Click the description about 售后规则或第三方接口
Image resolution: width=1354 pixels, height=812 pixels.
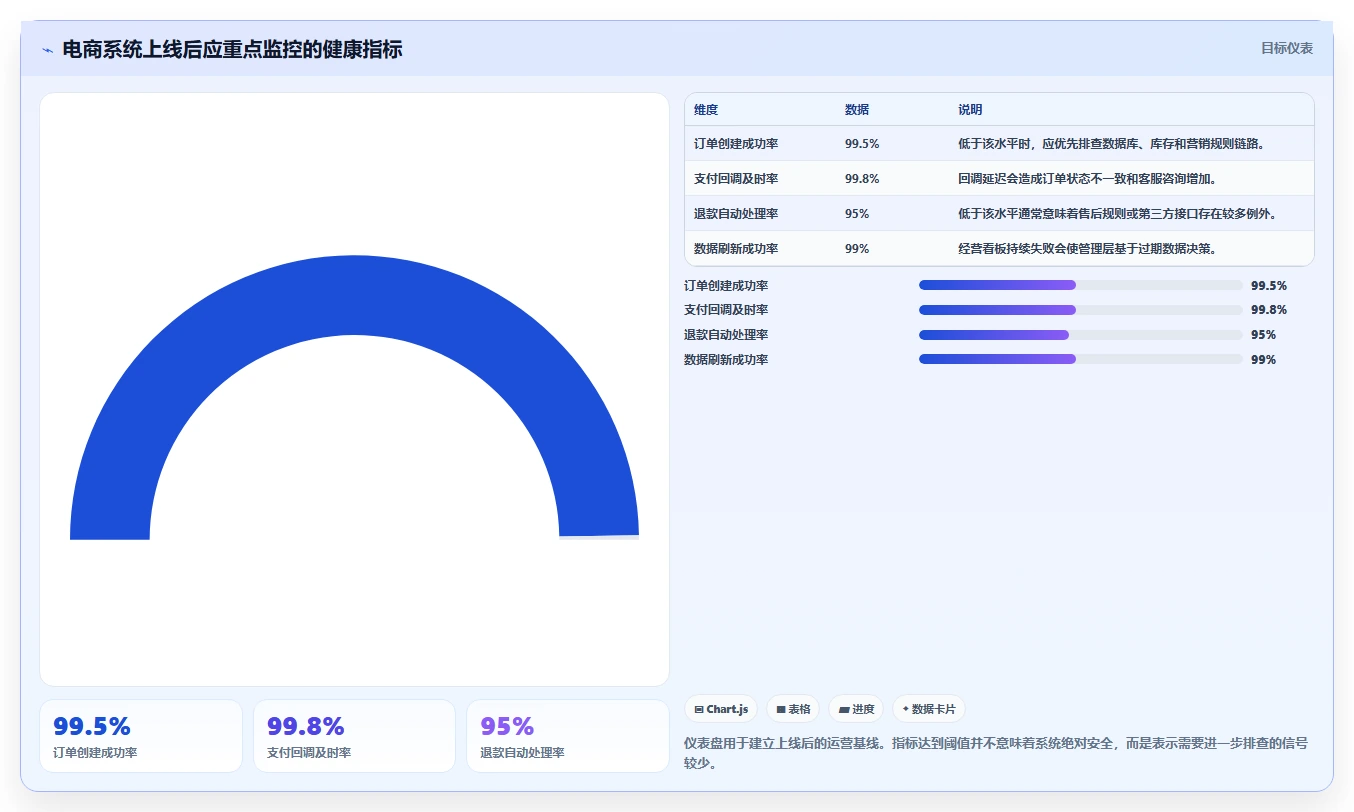click(x=1117, y=214)
